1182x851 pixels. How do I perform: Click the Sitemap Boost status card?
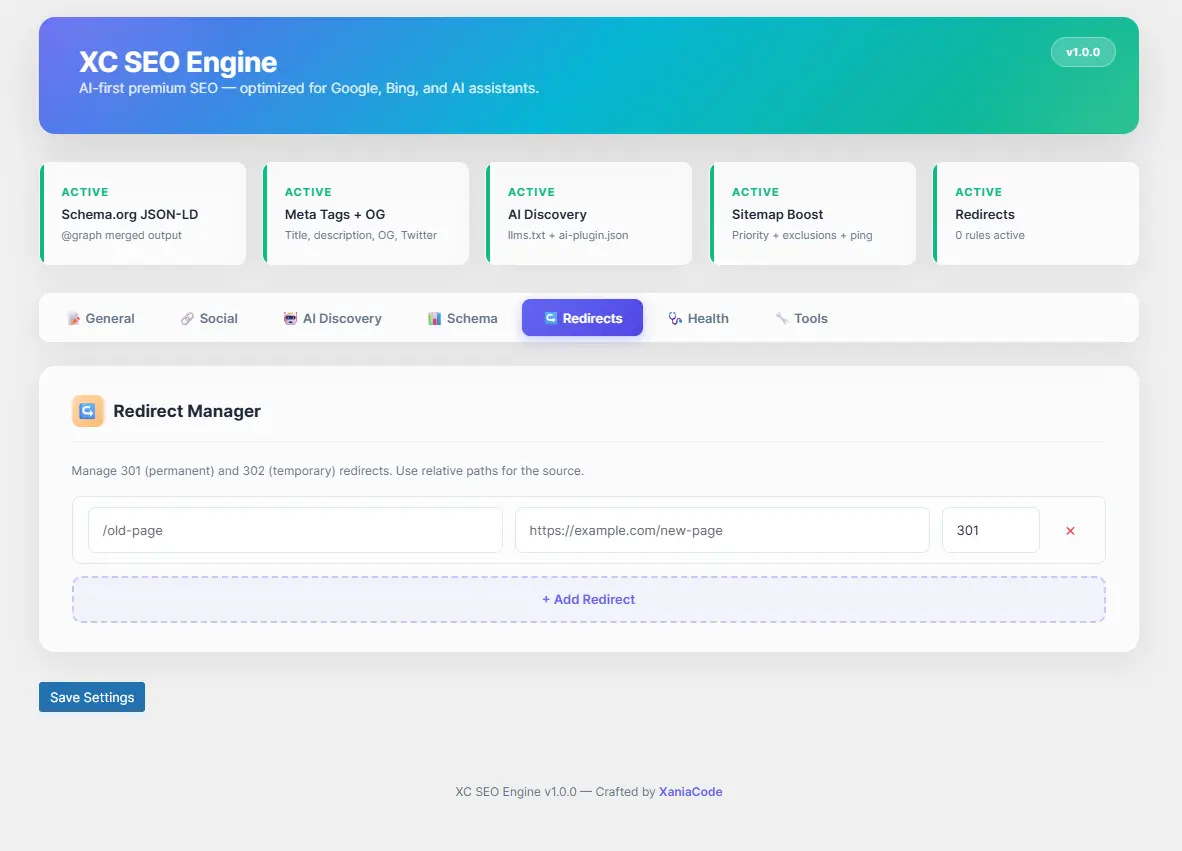(x=813, y=213)
